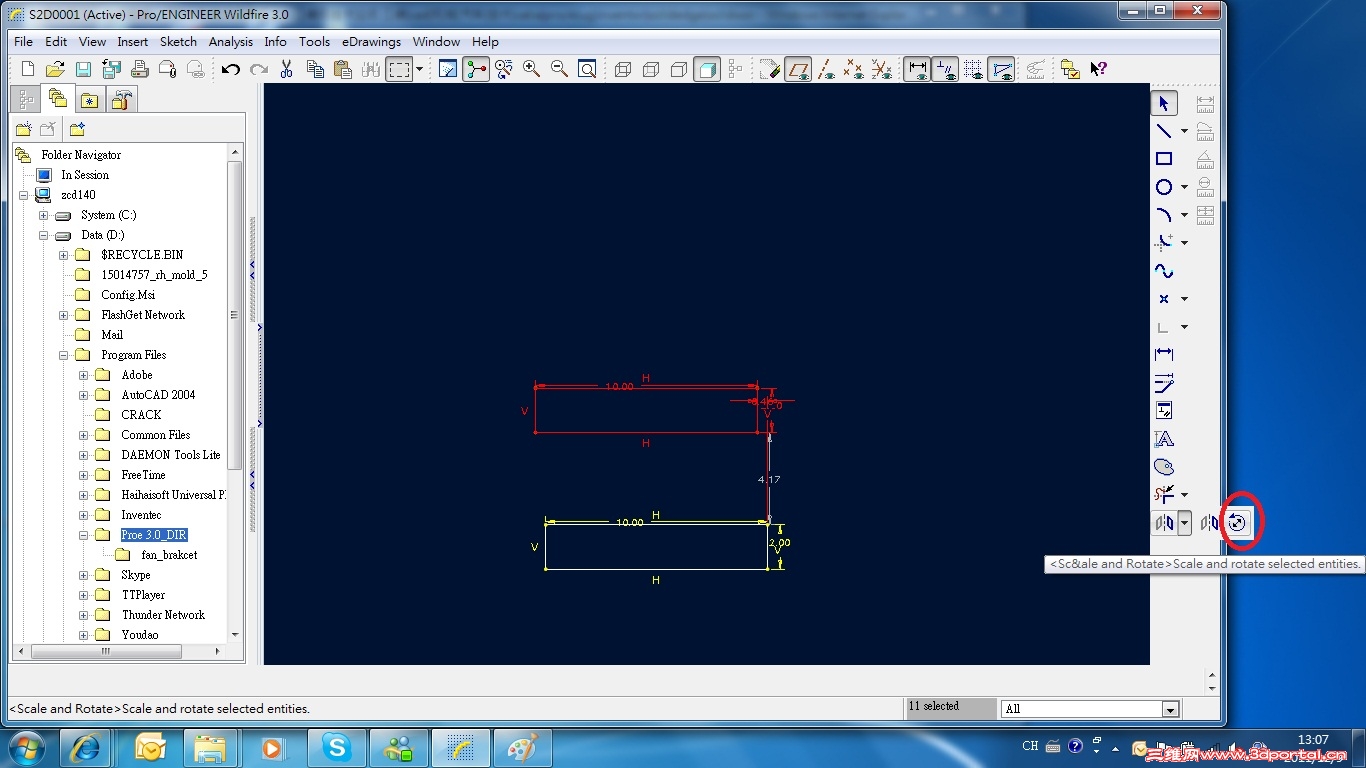Select the Text tool

(1164, 439)
